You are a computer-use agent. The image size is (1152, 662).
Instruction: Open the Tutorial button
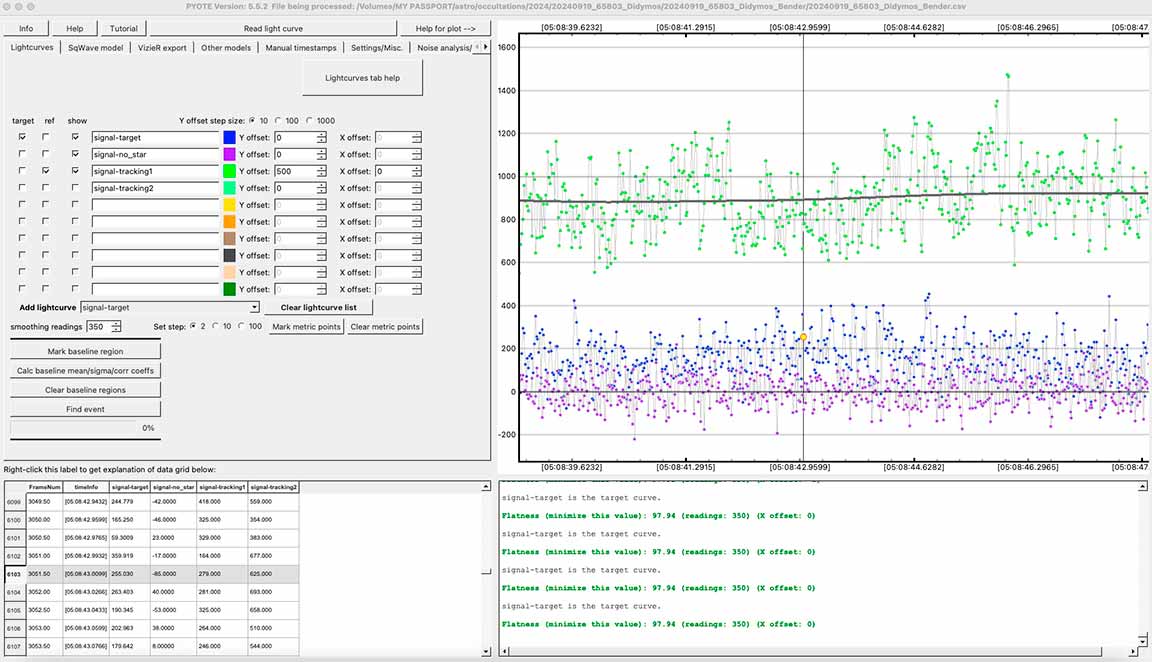tap(123, 29)
